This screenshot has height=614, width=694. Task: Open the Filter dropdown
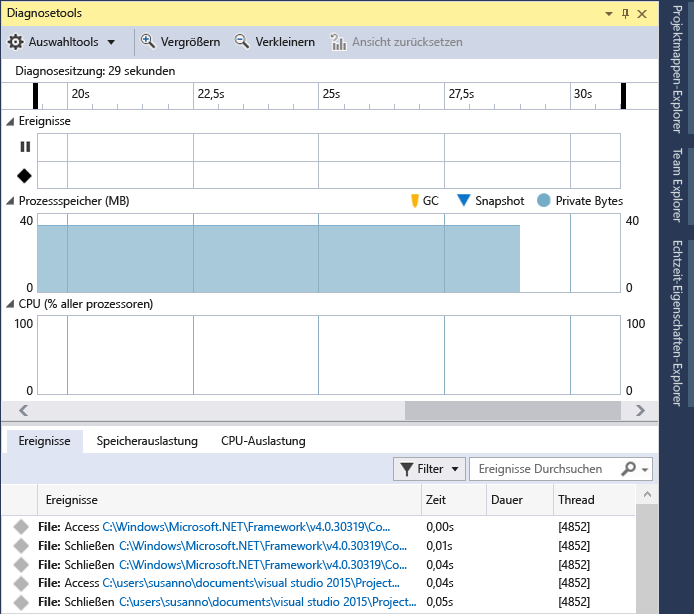(429, 469)
